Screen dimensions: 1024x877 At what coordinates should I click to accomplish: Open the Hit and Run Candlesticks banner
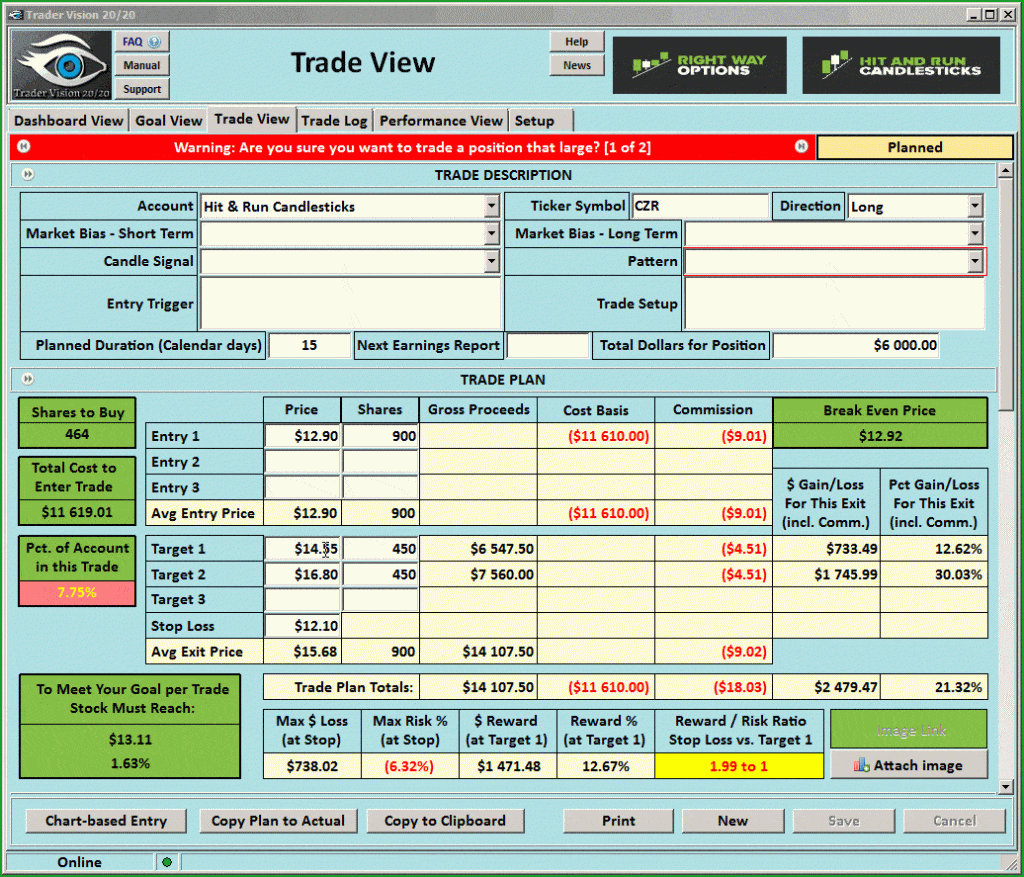(x=900, y=66)
